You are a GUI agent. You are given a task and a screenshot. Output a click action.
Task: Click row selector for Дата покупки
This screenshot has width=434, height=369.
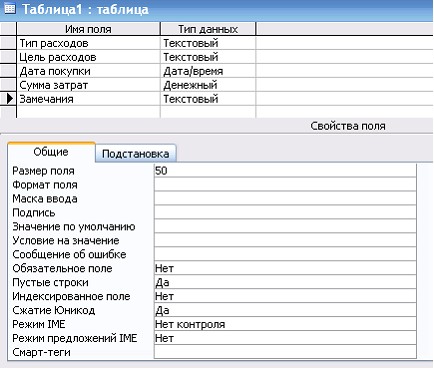tap(8, 71)
